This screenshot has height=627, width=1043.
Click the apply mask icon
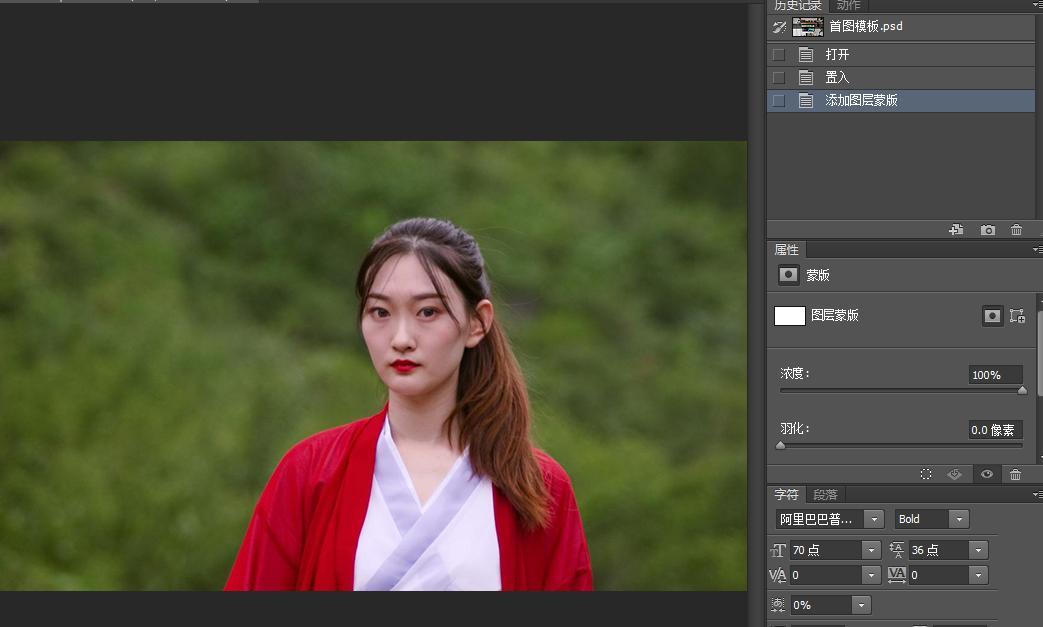click(x=955, y=474)
